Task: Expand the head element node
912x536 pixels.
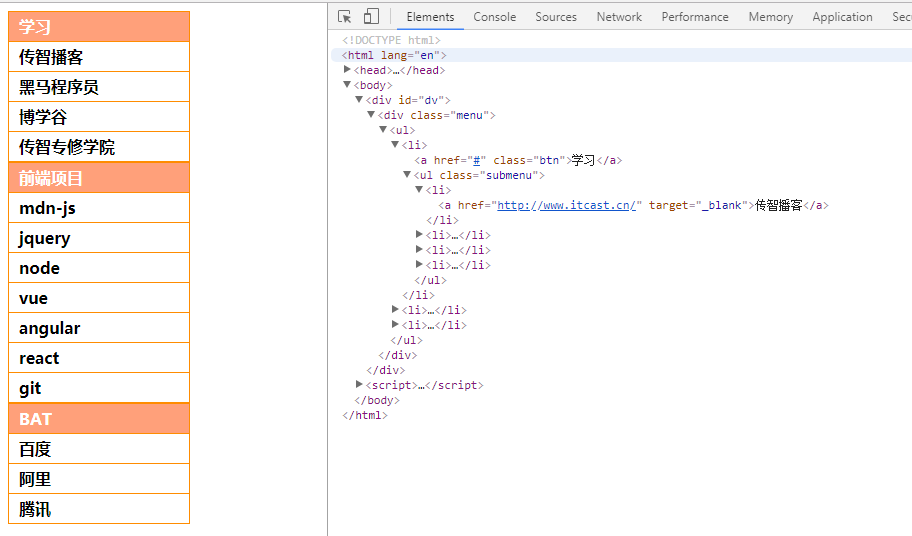Action: pos(348,70)
